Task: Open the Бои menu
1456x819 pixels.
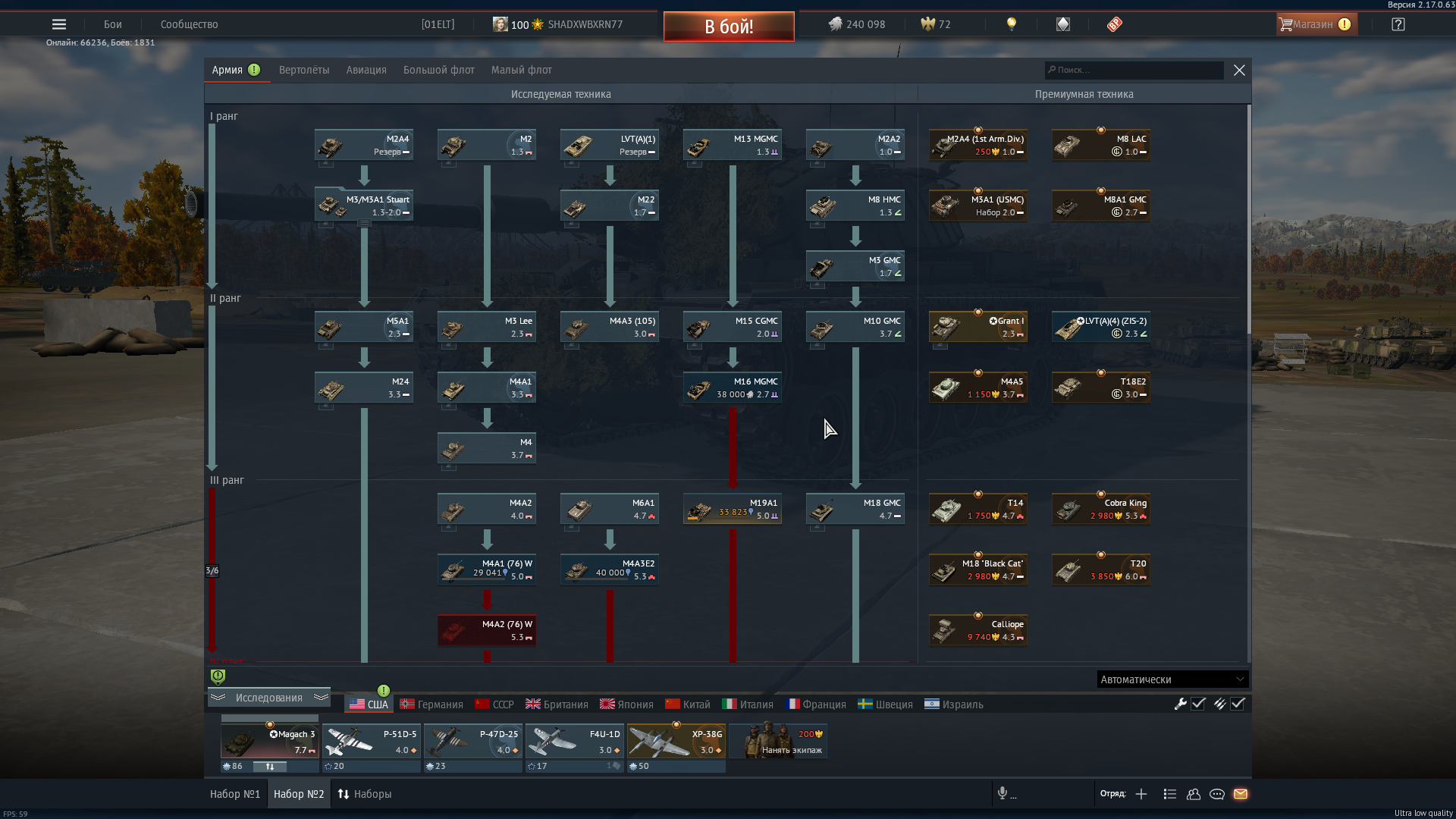Action: pos(113,24)
